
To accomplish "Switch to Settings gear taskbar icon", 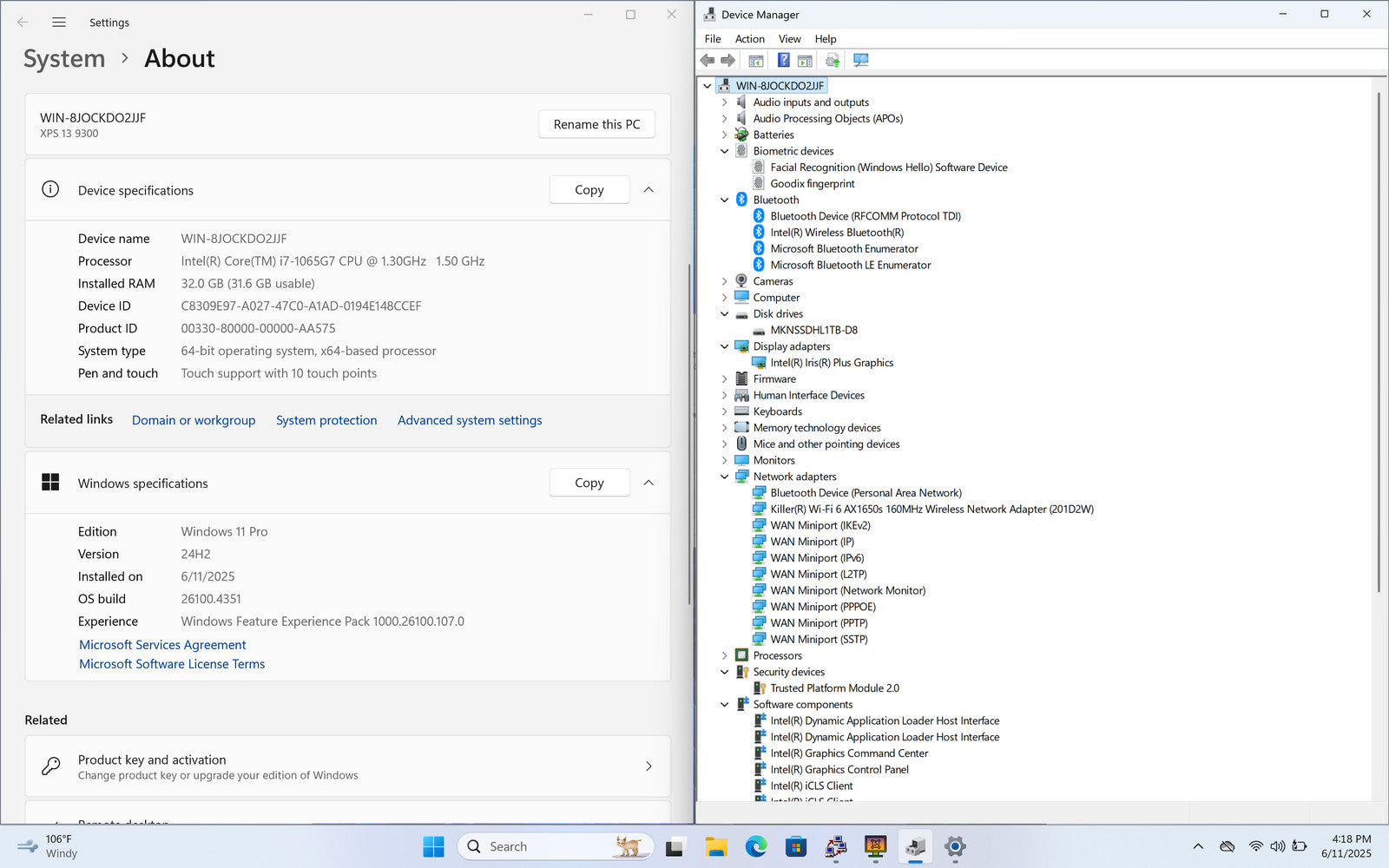I will 955,846.
